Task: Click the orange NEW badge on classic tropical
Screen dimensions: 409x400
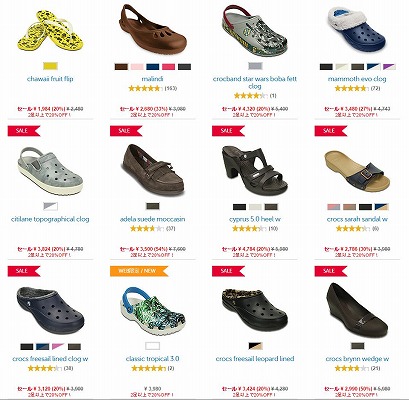Action: [139, 271]
